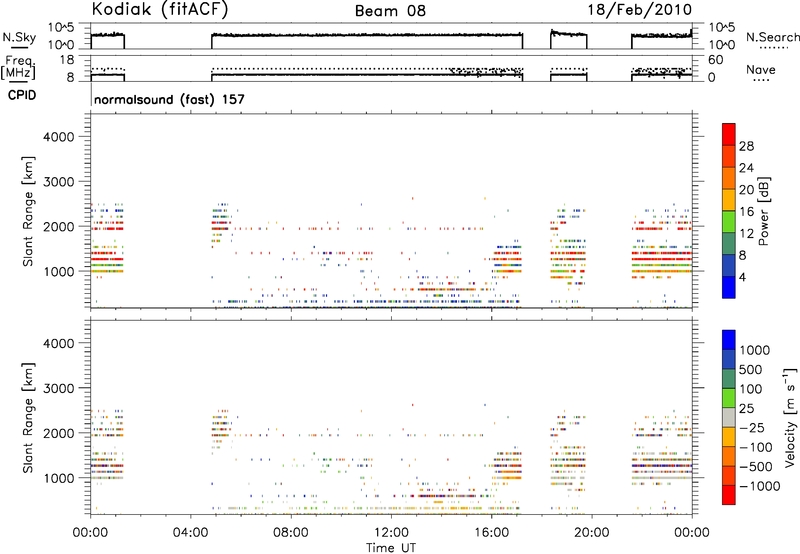Click the dotted line sample under 'Nave'
Image resolution: width=800 pixels, height=554 pixels.
(761, 80)
